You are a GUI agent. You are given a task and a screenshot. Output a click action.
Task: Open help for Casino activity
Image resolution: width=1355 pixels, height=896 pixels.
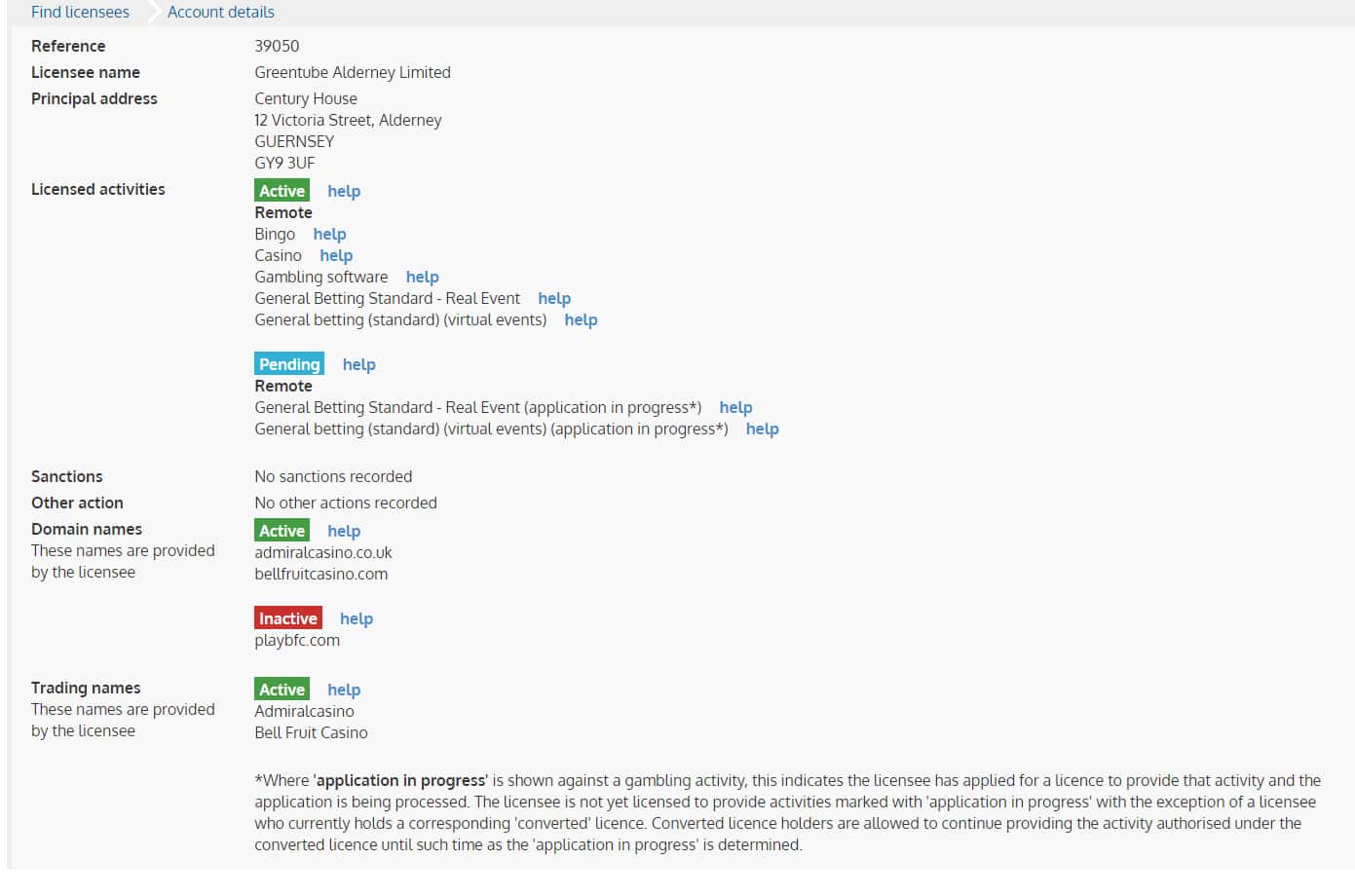(336, 255)
